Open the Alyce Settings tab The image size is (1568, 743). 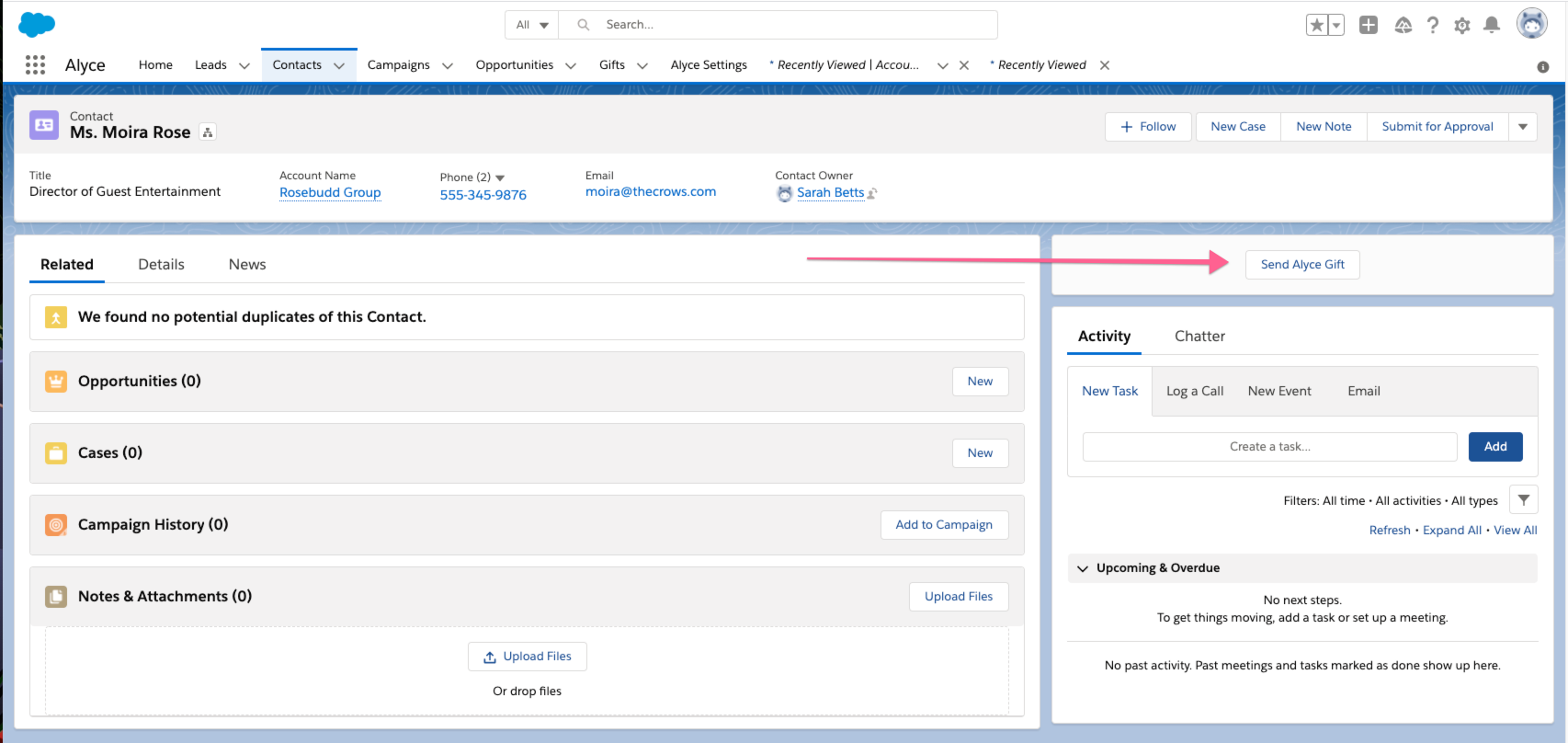[709, 65]
